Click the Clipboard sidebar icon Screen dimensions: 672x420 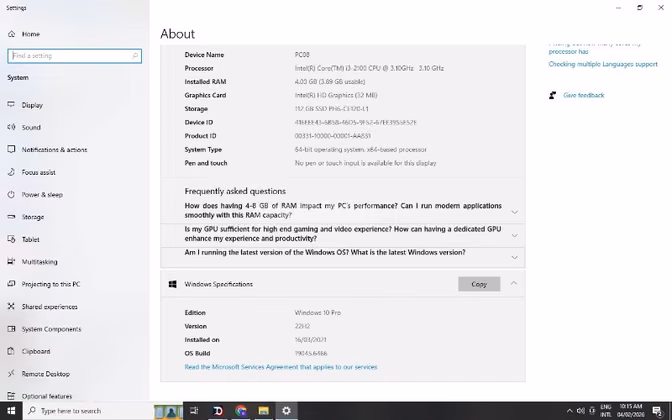[11, 351]
